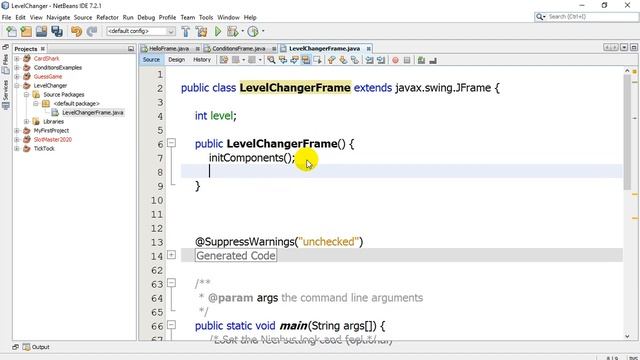Open the Debug menu
Image resolution: width=640 pixels, height=360 pixels.
point(146,18)
